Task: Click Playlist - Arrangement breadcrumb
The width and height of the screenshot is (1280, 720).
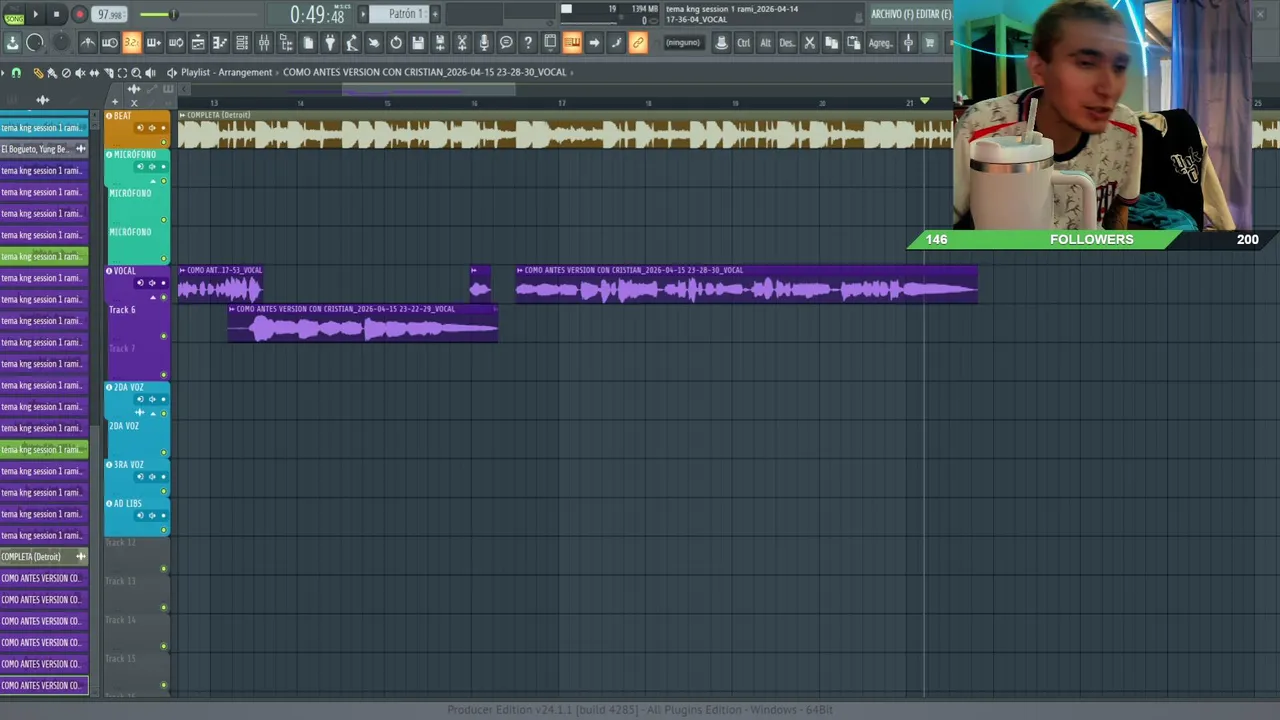Action: pos(226,72)
